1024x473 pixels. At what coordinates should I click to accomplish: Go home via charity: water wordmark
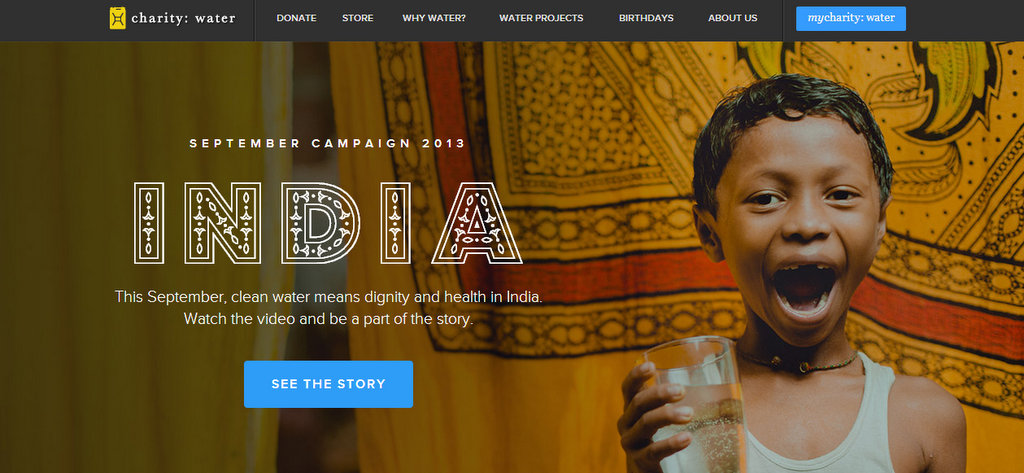click(x=183, y=18)
